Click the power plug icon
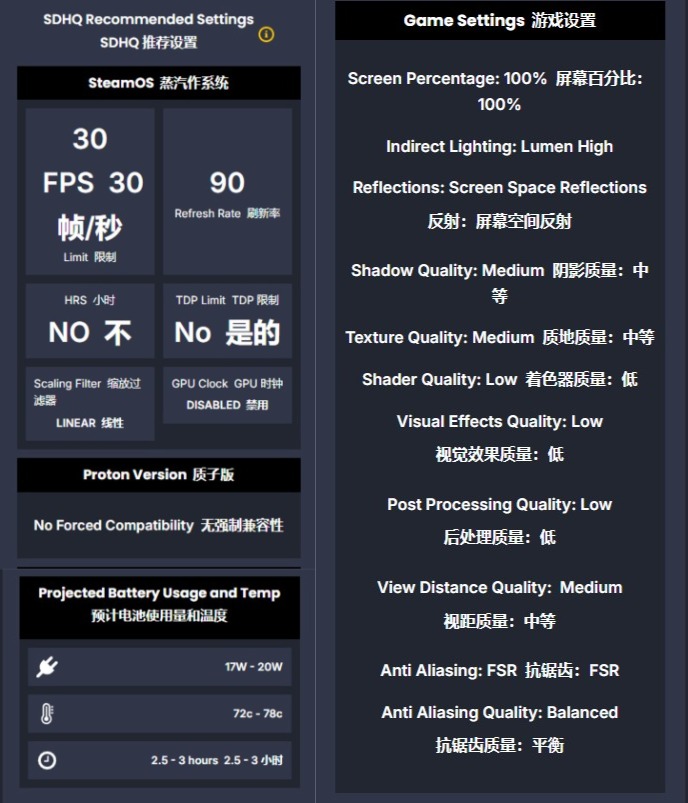The height and width of the screenshot is (803, 688). (x=47, y=667)
